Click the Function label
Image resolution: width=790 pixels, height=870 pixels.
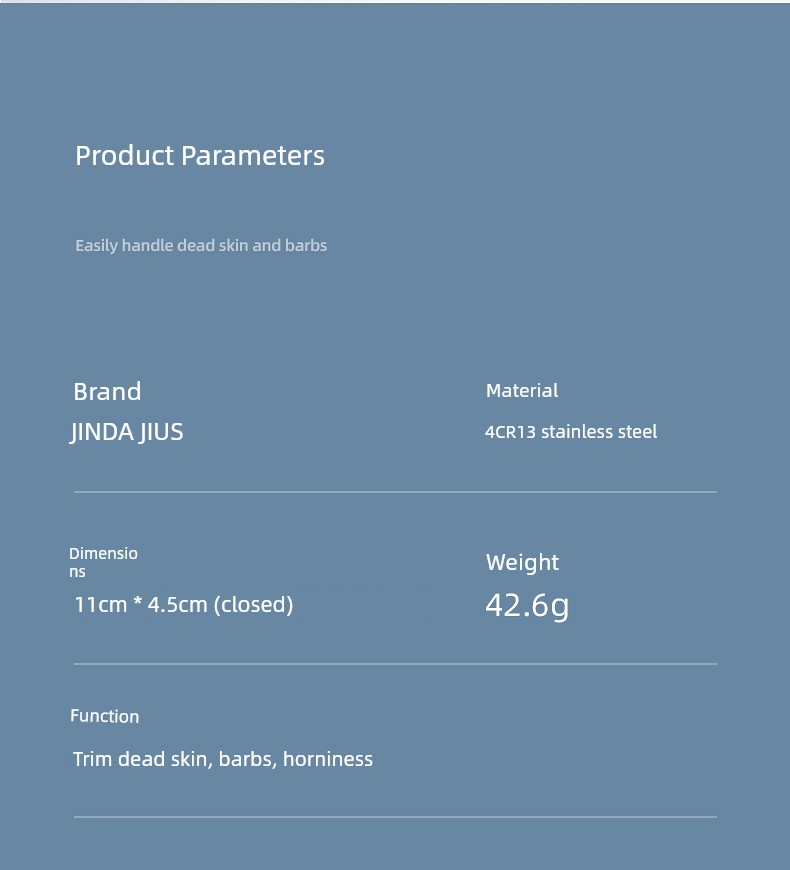(105, 716)
